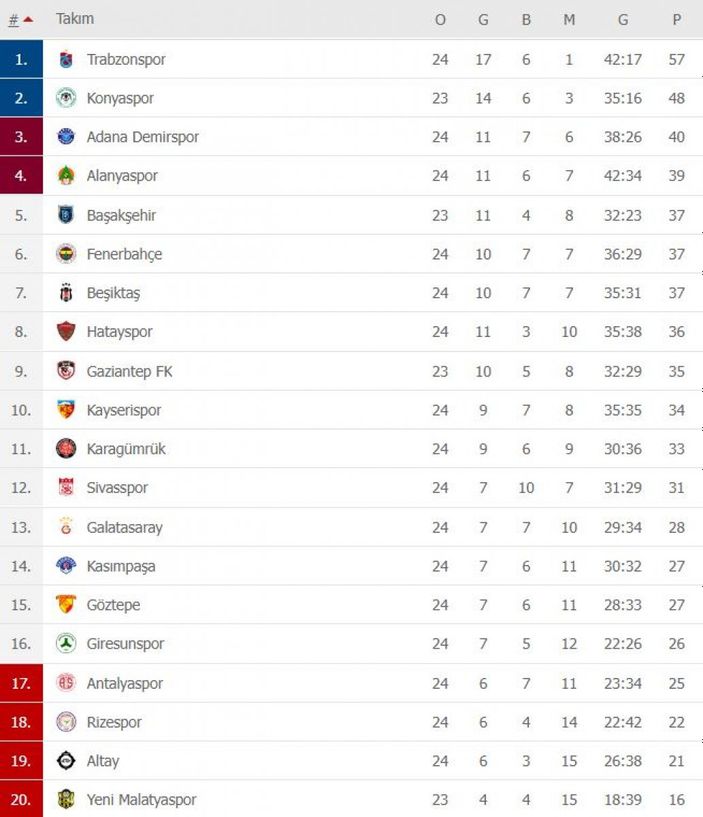This screenshot has height=817, width=703.
Task: Click the sort arrow beside the # header
Action: (26, 16)
